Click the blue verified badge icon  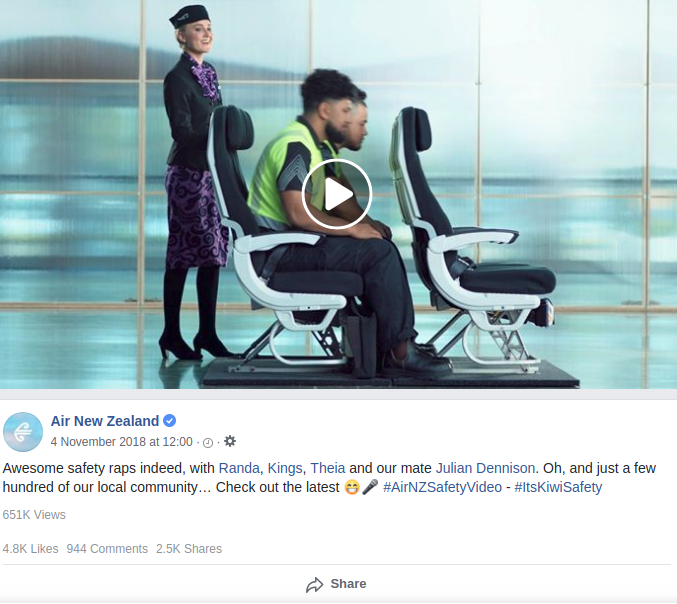pyautogui.click(x=170, y=421)
